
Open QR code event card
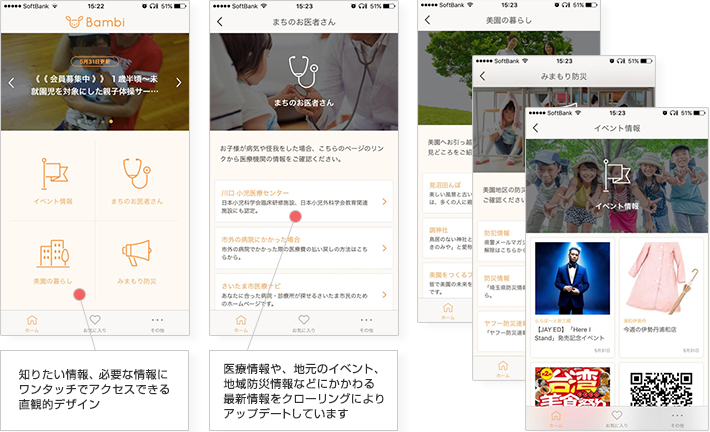(662, 385)
